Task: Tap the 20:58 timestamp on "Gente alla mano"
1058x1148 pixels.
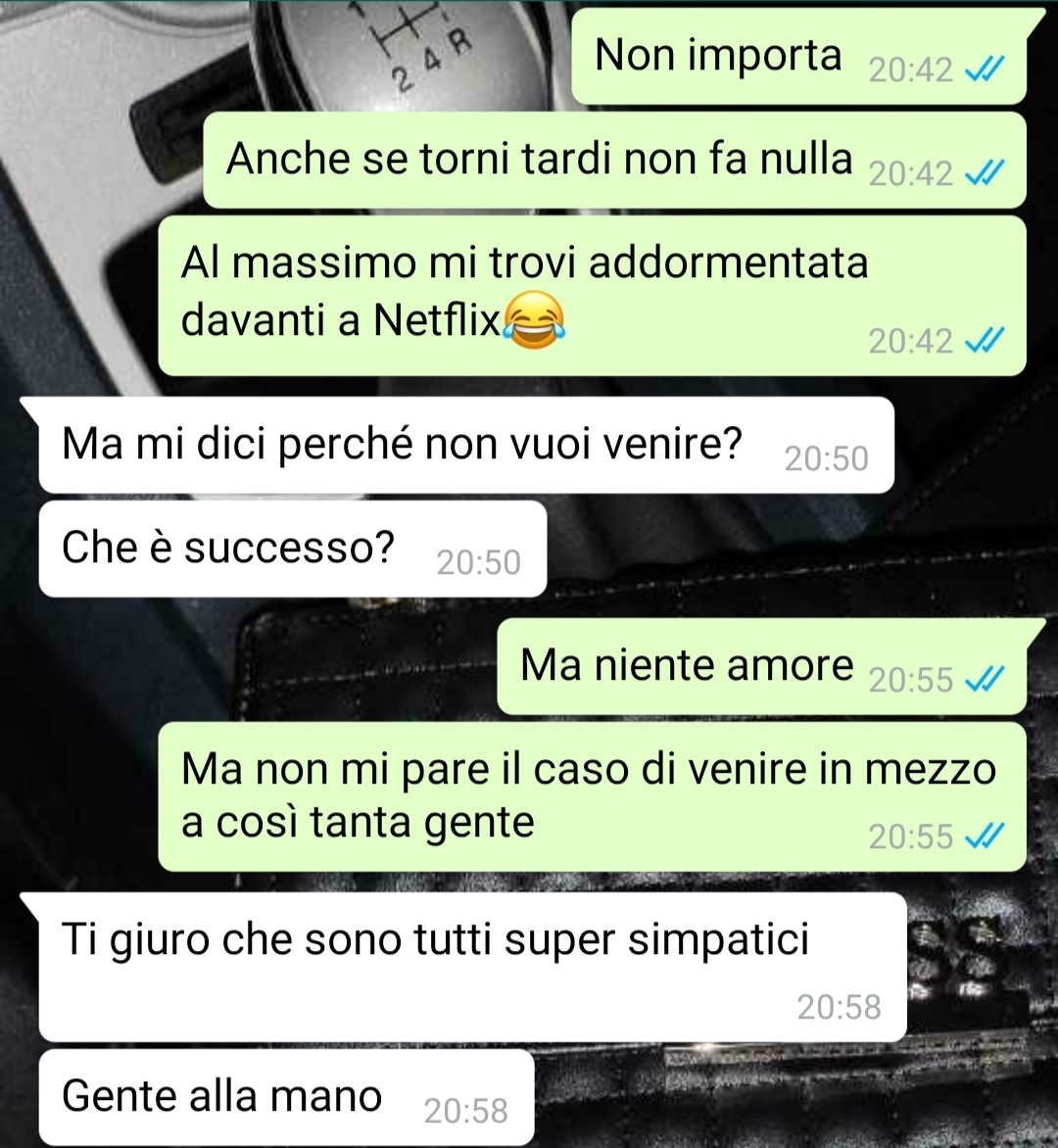Action: [x=465, y=1112]
